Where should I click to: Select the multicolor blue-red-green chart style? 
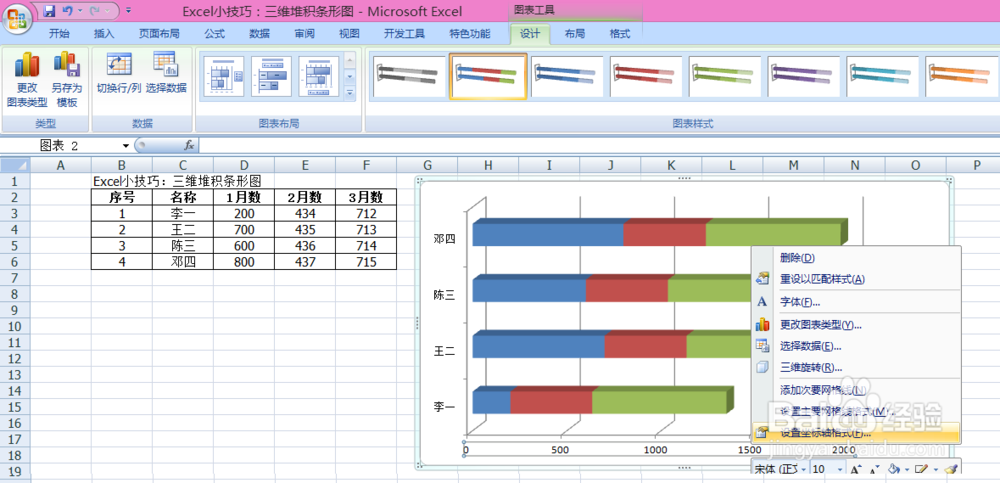(x=488, y=77)
